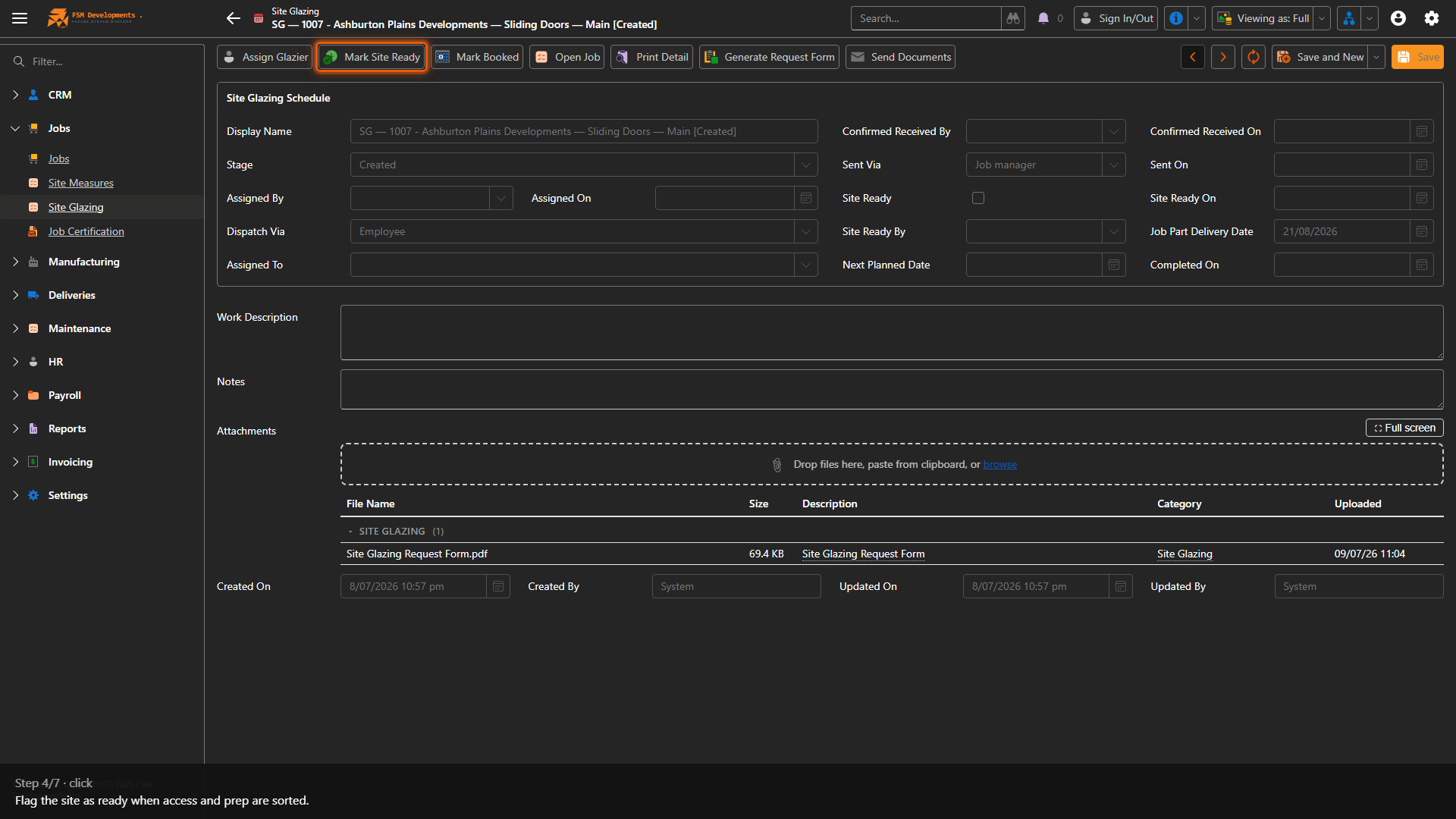This screenshot has width=1456, height=819.
Task: Open the hamburger menu
Action: 20,18
